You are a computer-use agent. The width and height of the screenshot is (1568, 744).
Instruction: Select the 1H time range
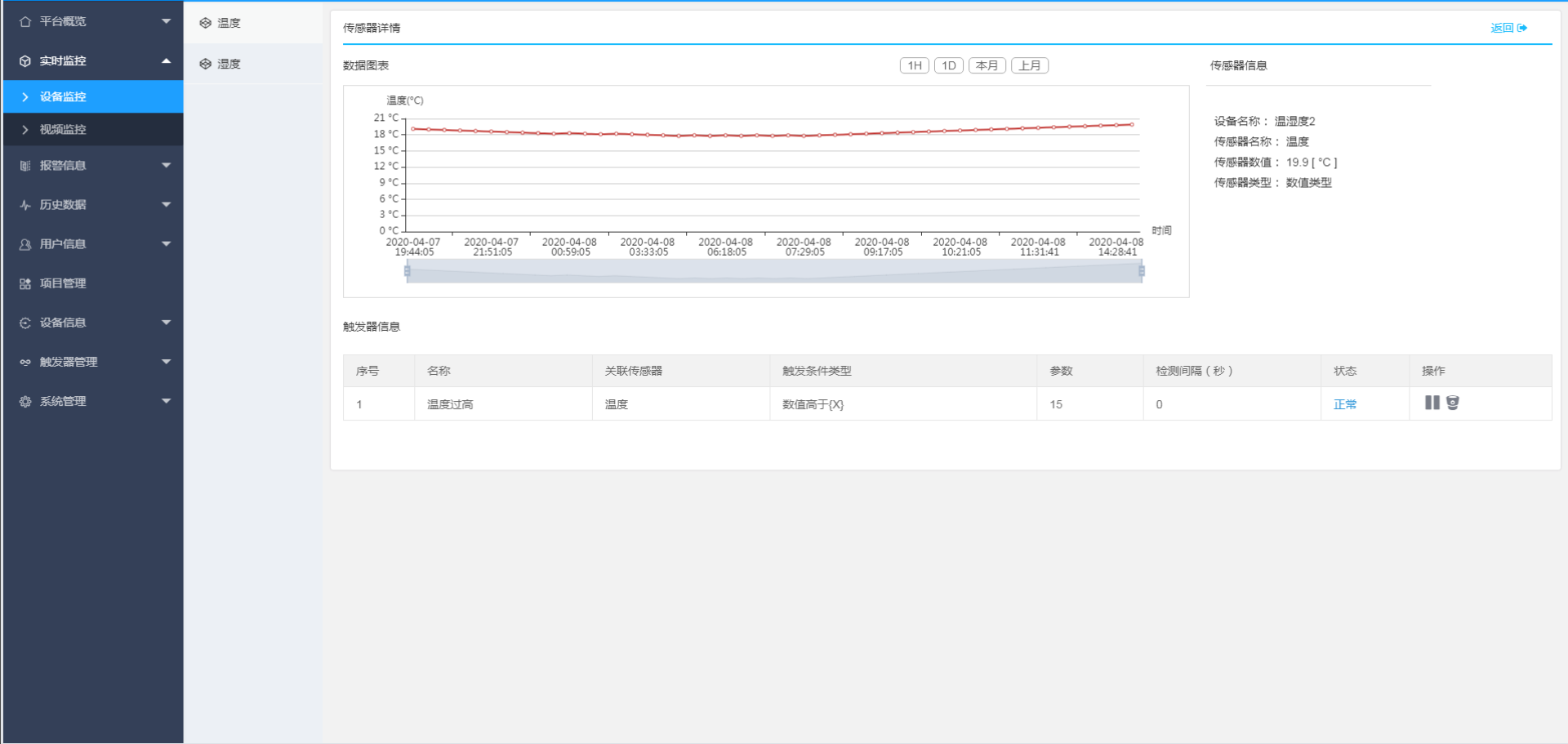point(914,65)
